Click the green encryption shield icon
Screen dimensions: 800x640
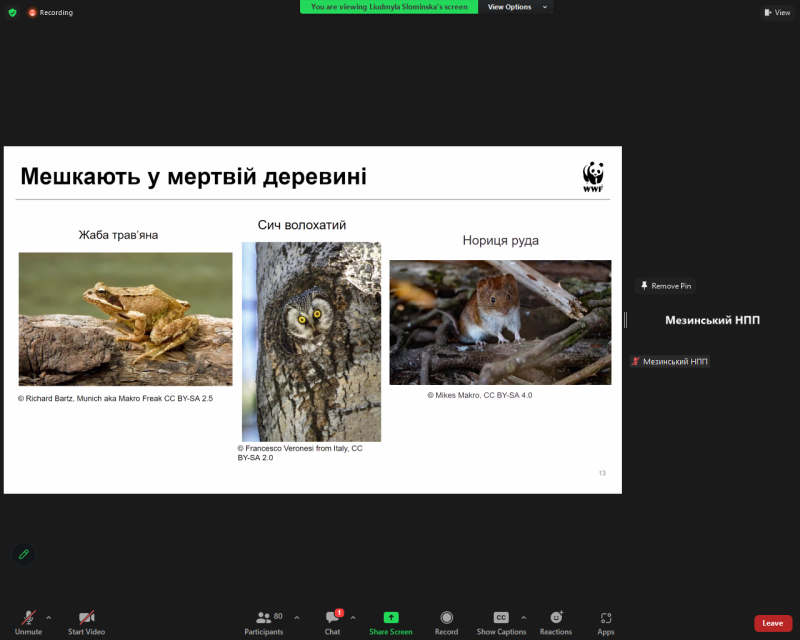(x=12, y=12)
